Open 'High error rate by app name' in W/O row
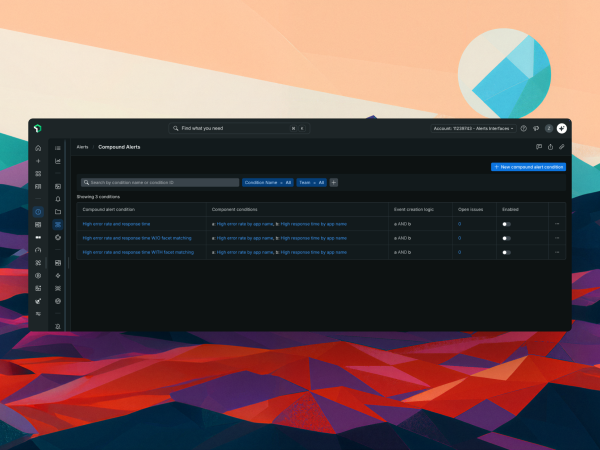 coord(245,238)
